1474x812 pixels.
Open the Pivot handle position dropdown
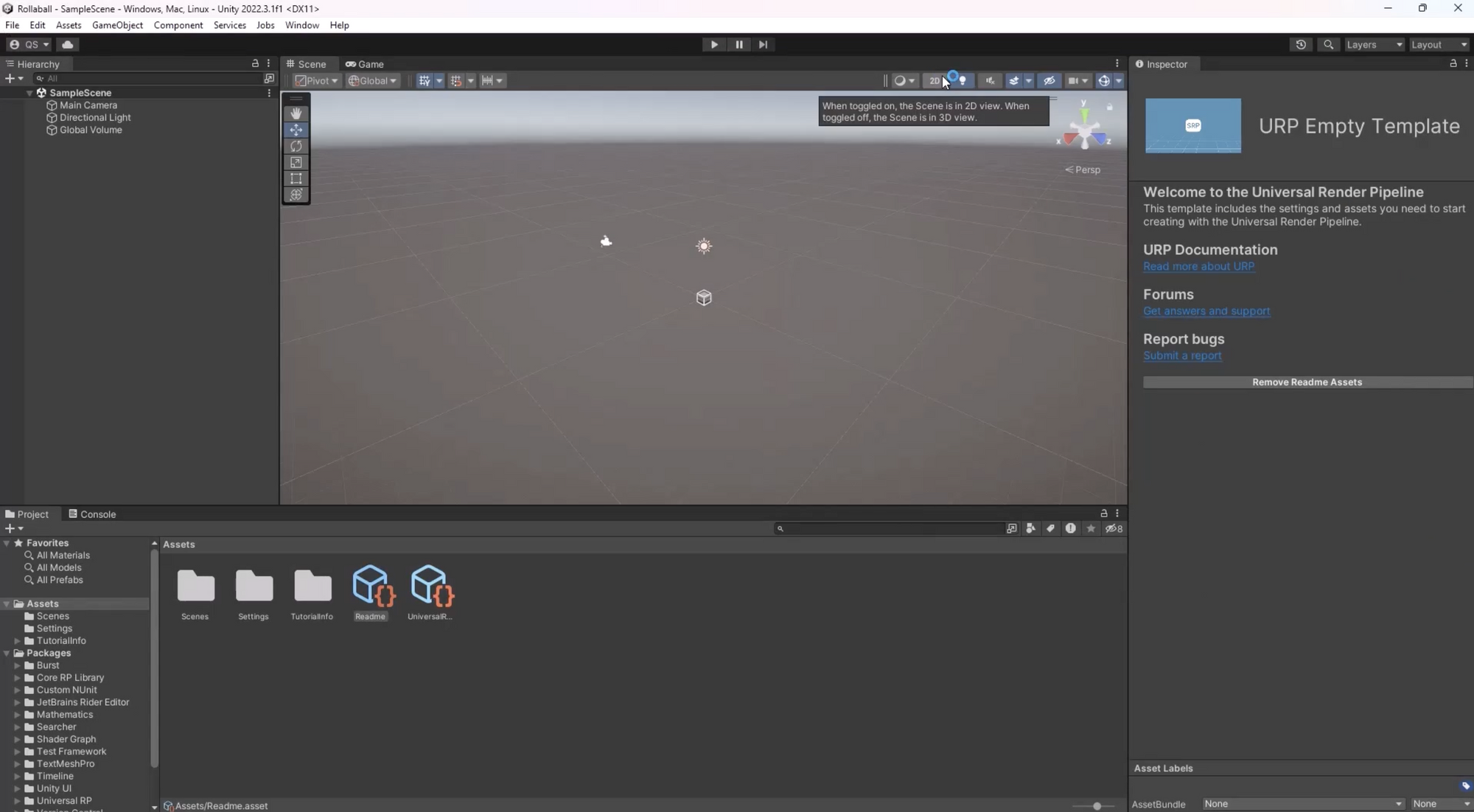pos(316,81)
